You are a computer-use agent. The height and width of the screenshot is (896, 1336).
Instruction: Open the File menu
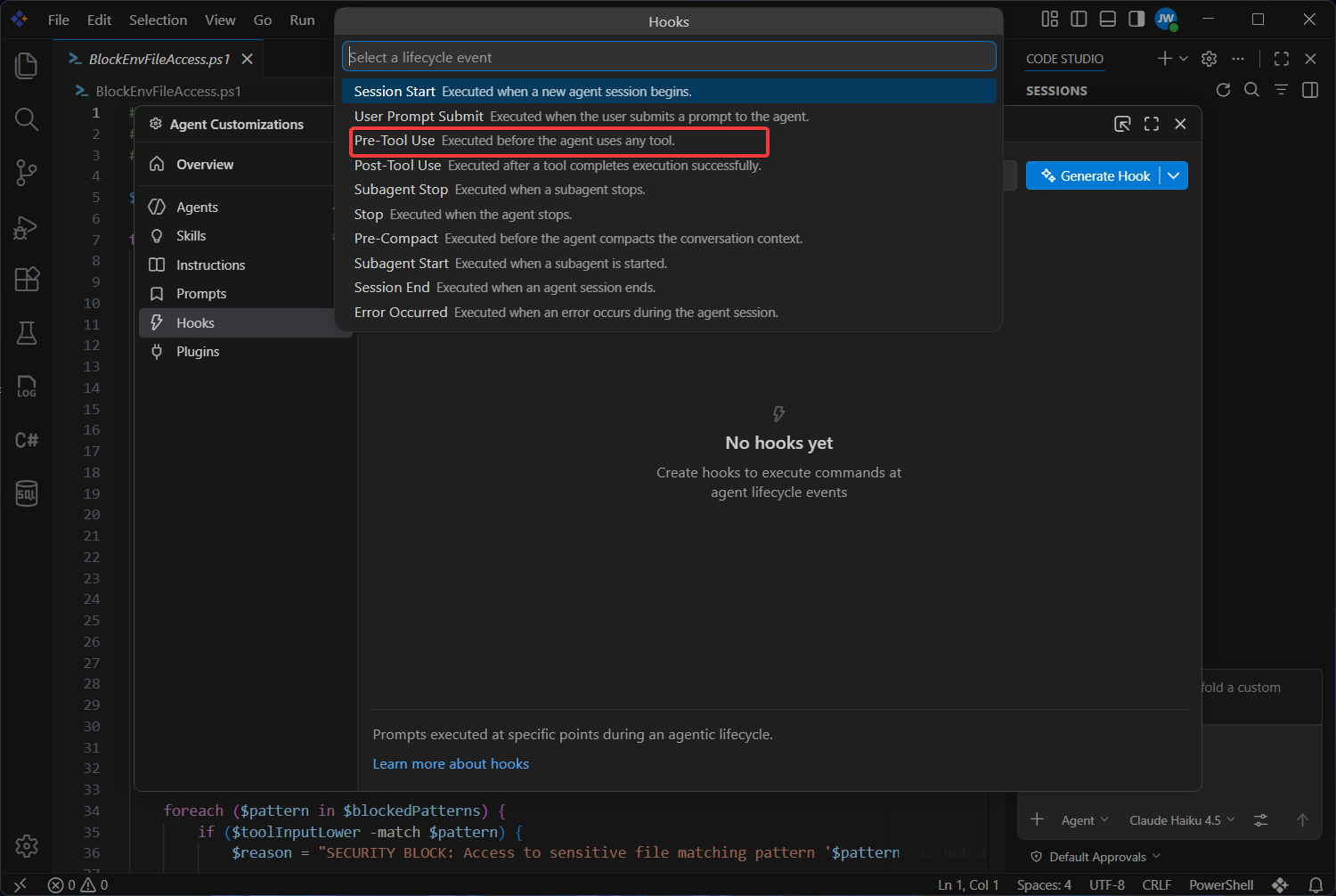(59, 20)
